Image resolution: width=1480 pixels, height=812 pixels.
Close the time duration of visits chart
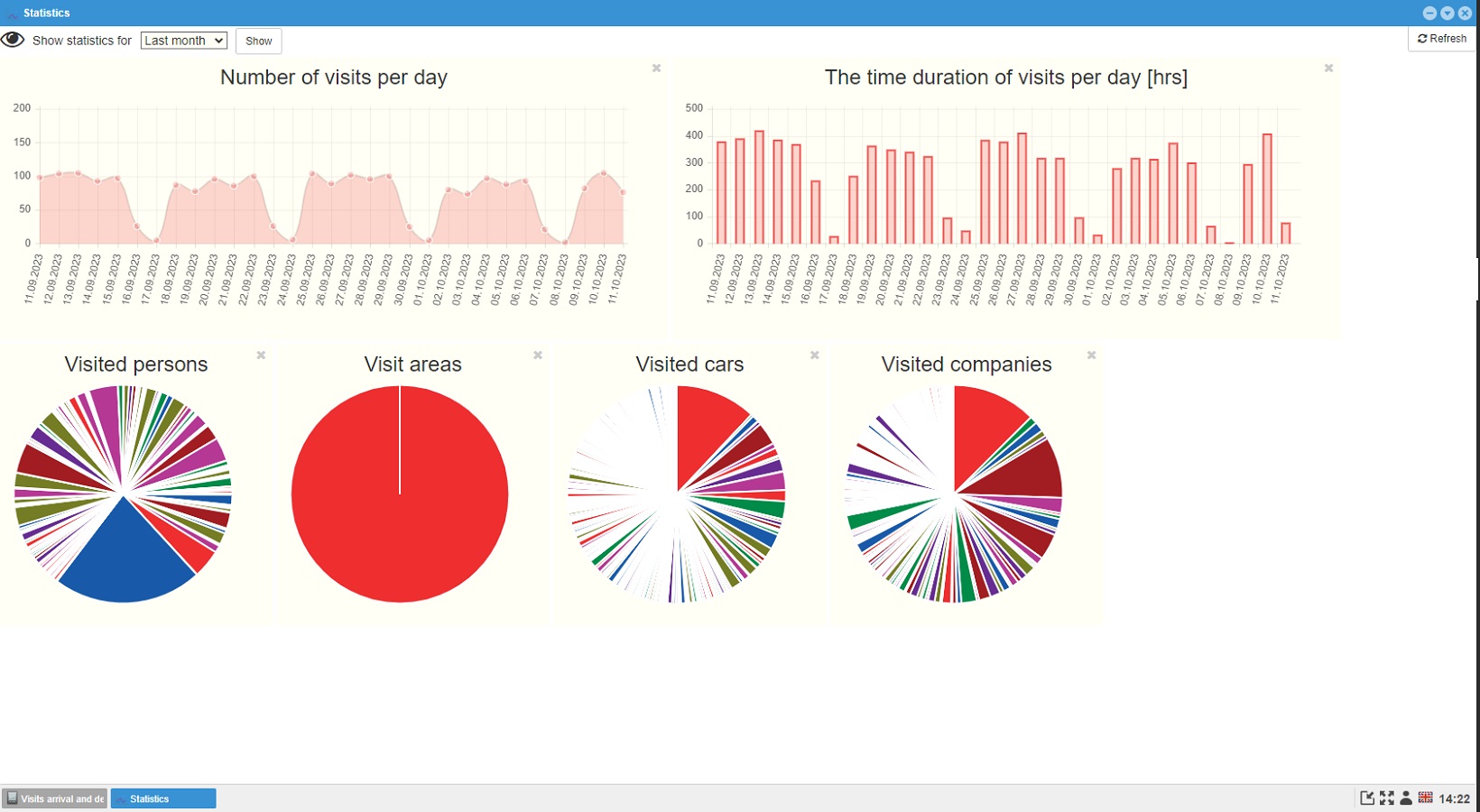tap(1328, 69)
